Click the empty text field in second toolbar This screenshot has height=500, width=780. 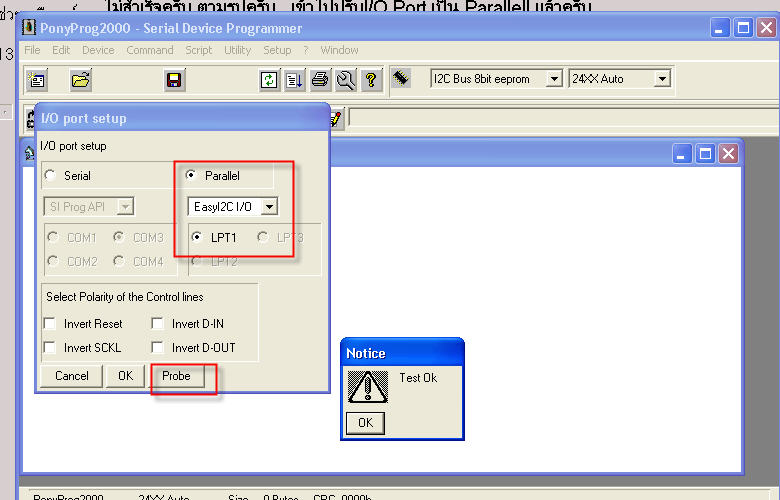click(x=564, y=118)
